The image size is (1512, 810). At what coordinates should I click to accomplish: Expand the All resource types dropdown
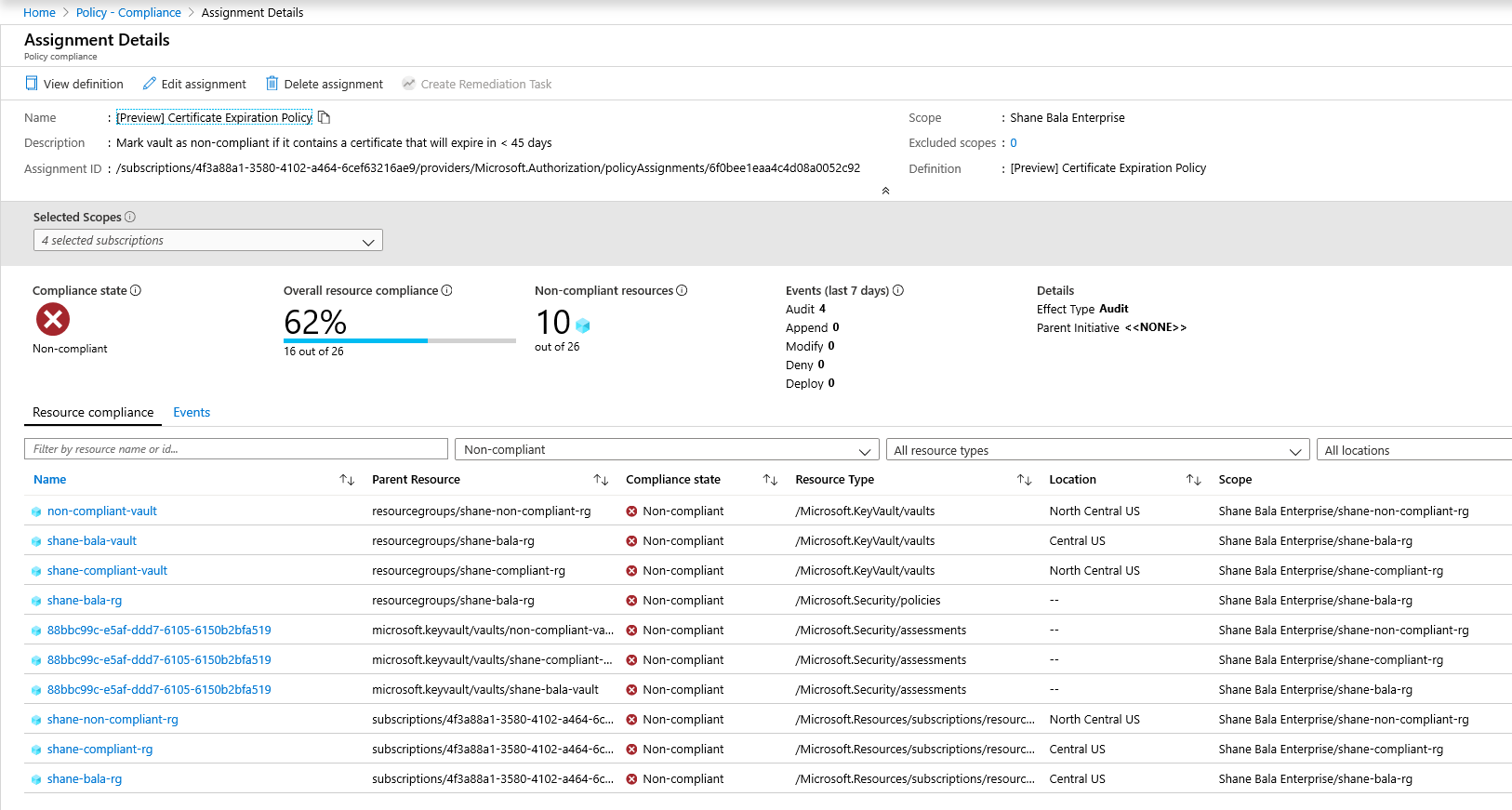[x=1097, y=451]
